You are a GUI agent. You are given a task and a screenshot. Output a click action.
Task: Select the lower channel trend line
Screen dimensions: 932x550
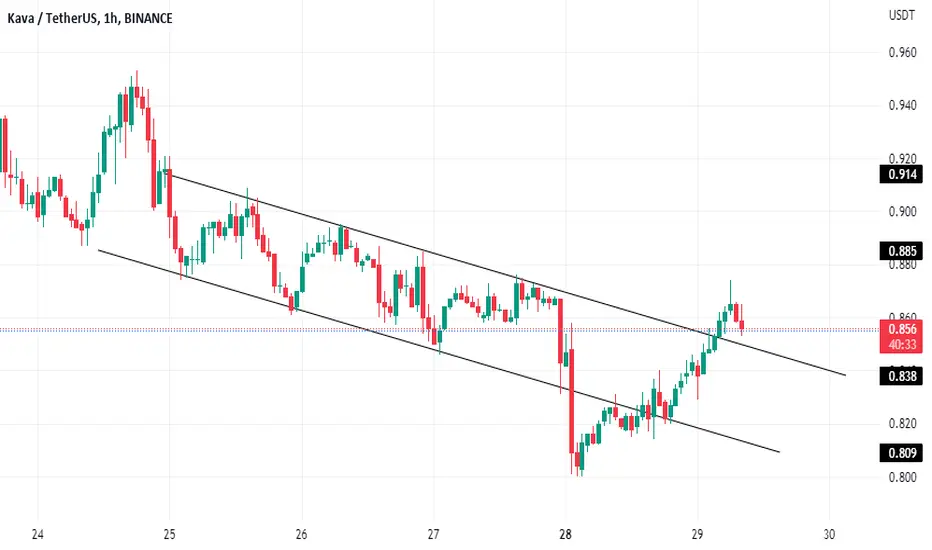click(x=438, y=351)
